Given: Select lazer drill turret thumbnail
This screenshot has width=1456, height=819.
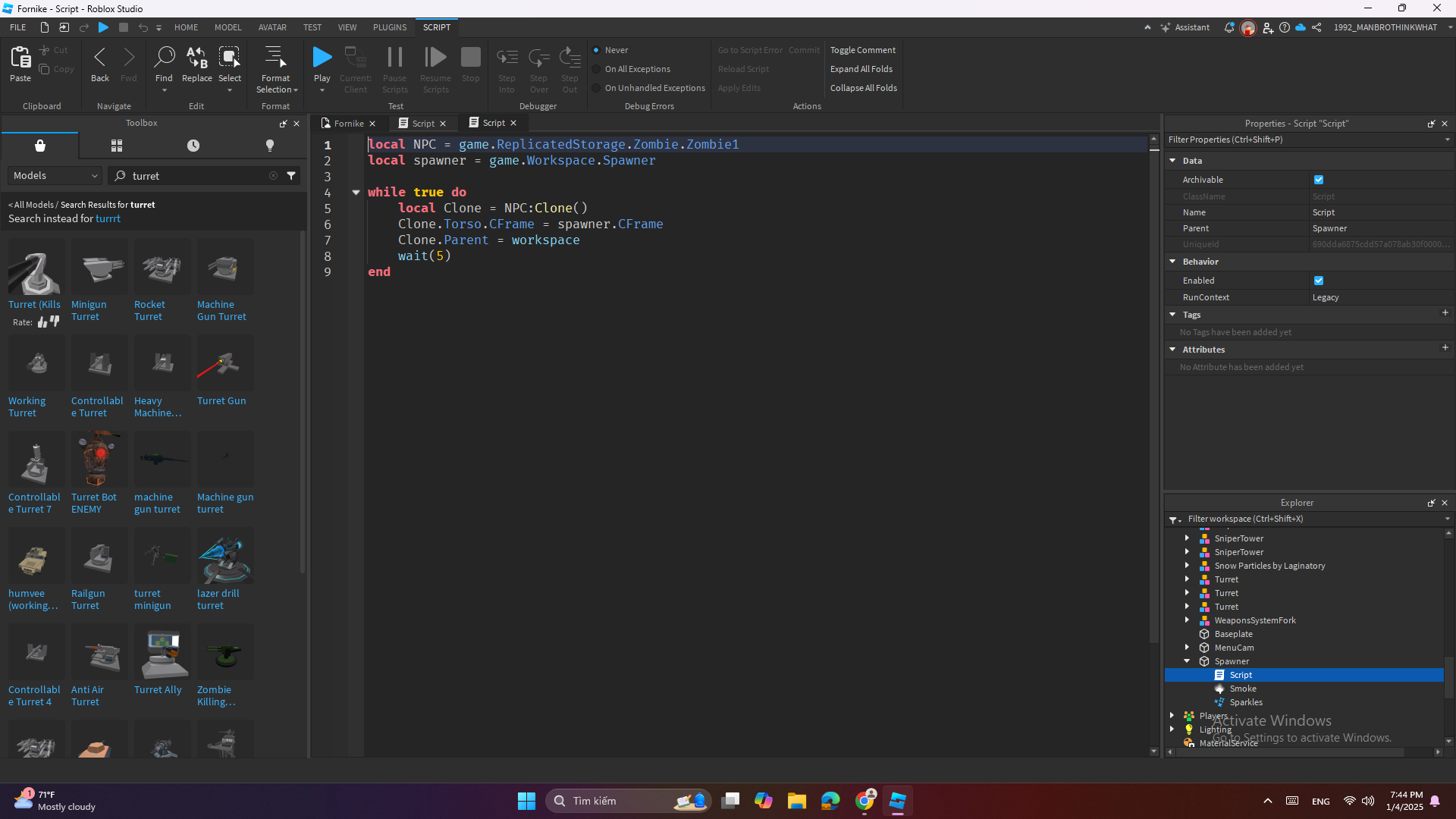Looking at the screenshot, I should point(225,556).
